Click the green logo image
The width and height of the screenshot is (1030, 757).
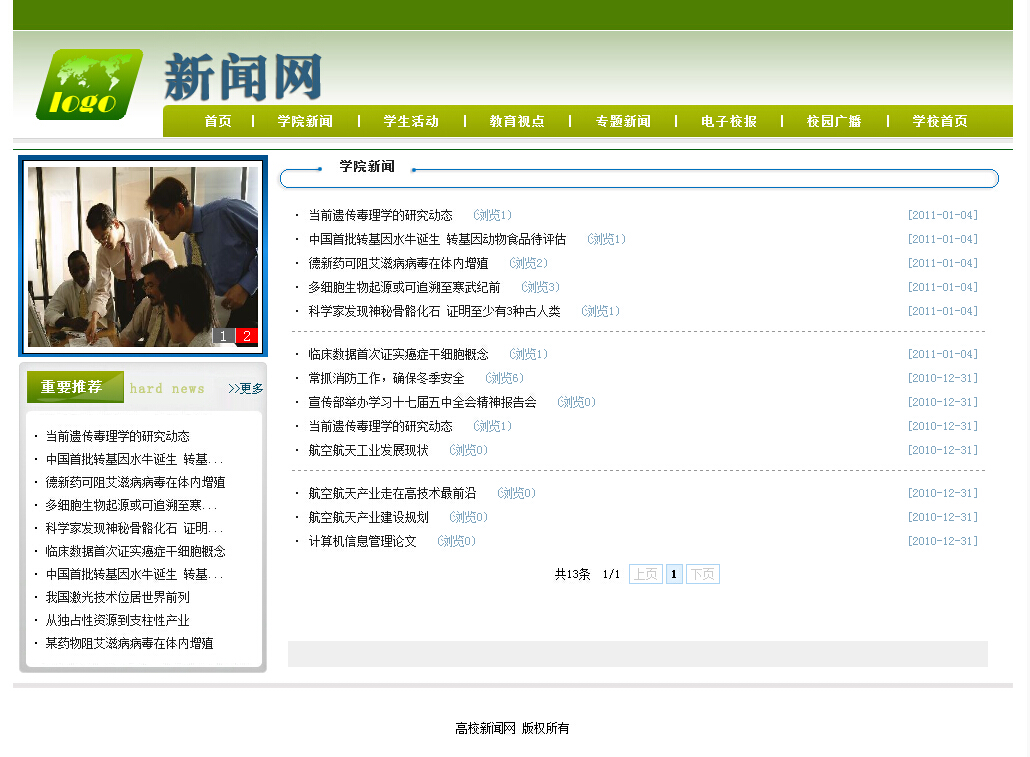click(x=89, y=84)
